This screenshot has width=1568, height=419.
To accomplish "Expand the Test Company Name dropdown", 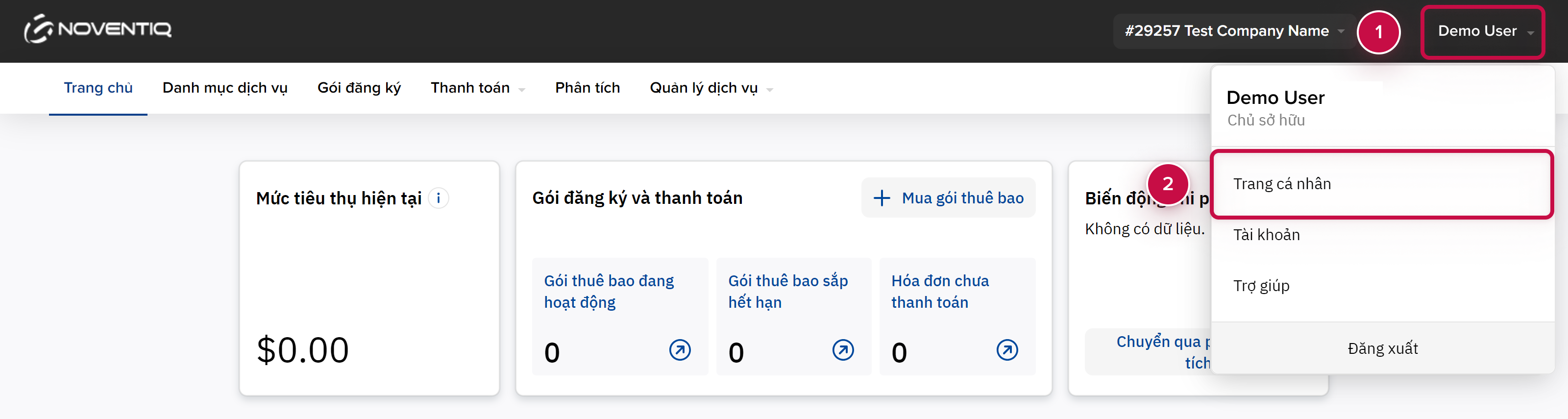I will [x=1234, y=31].
